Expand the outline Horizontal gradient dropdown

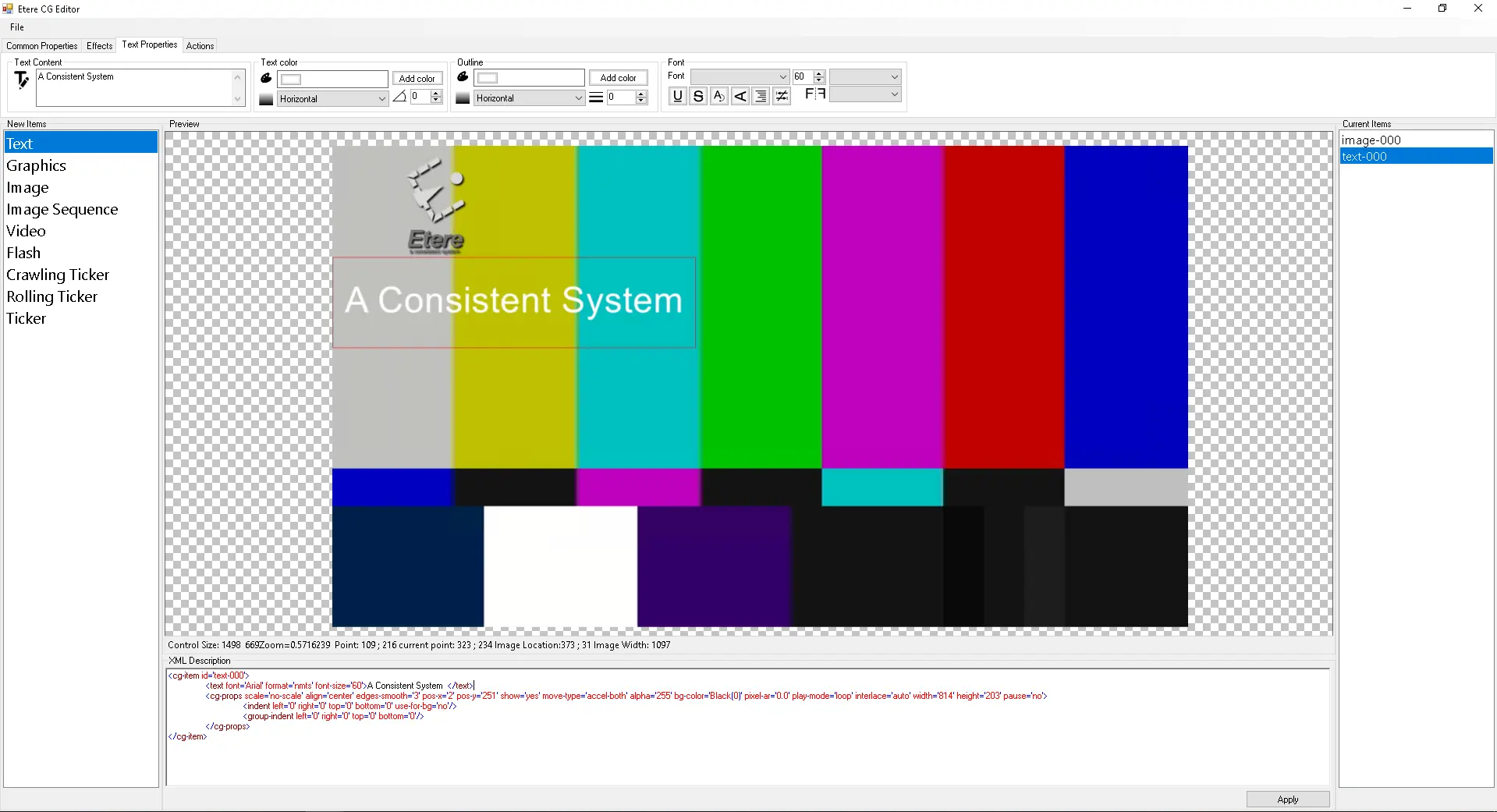pos(578,98)
